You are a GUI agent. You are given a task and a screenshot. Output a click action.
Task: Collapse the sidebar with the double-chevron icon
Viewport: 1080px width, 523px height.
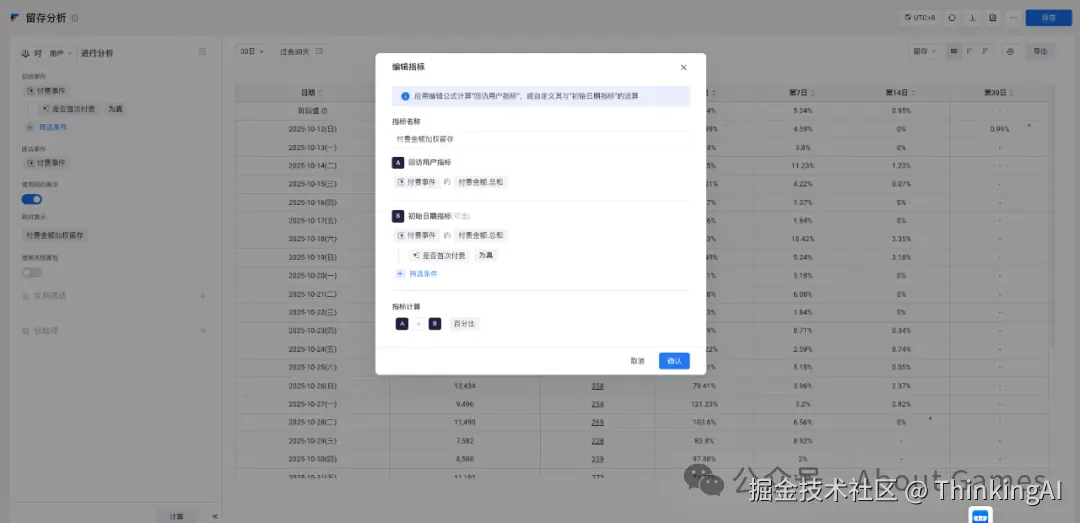(x=215, y=516)
